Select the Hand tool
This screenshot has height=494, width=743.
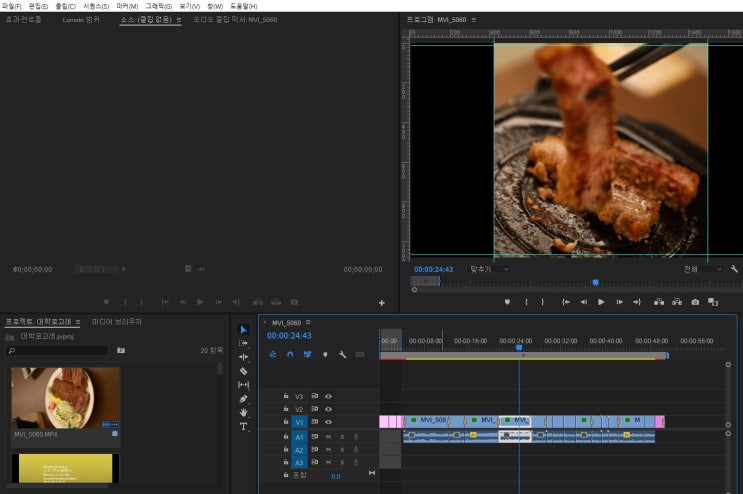coord(243,412)
